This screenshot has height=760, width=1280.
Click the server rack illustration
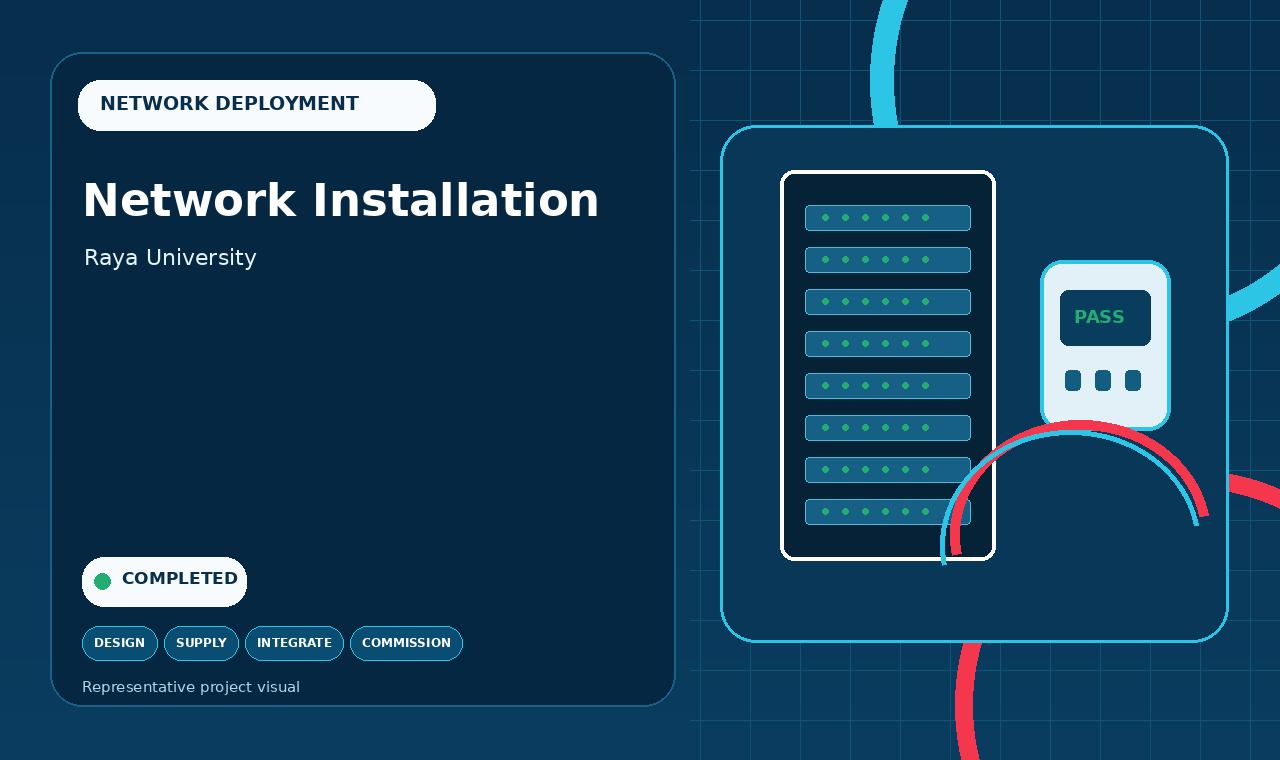888,365
